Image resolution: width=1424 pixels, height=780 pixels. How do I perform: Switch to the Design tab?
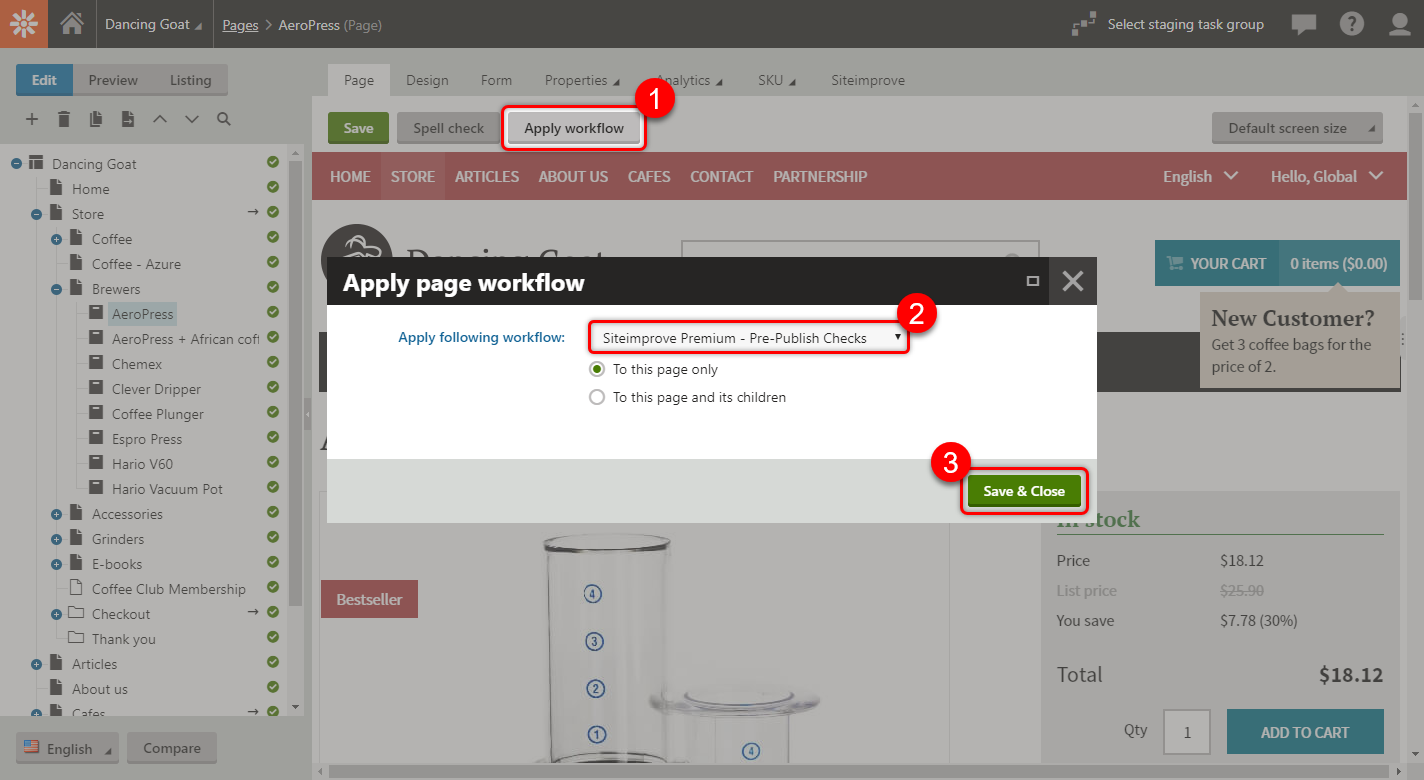(427, 80)
